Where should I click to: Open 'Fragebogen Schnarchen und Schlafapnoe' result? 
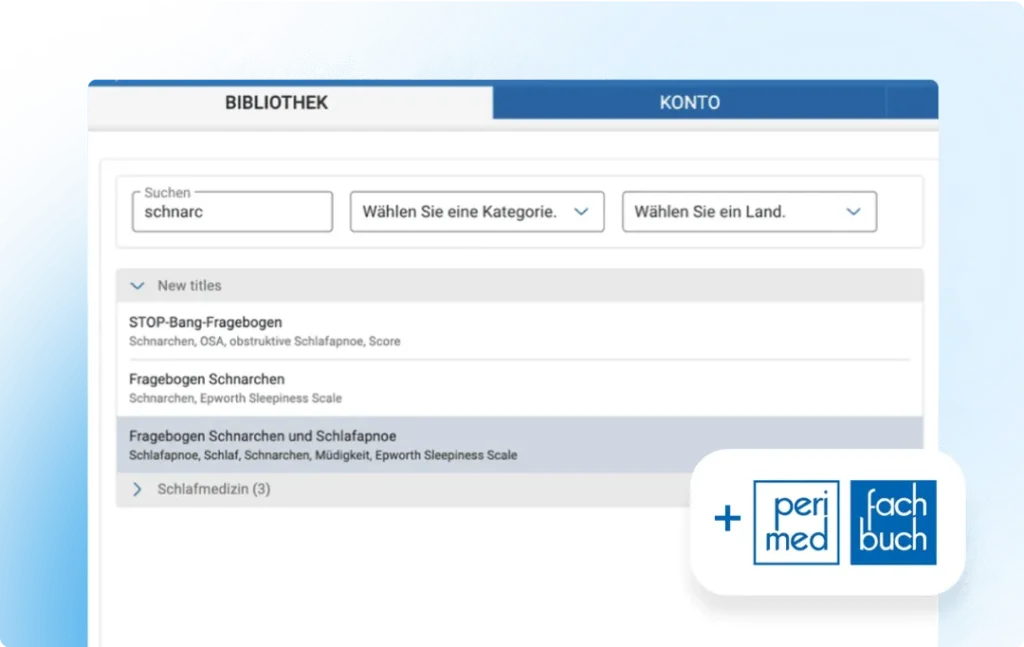coord(519,445)
